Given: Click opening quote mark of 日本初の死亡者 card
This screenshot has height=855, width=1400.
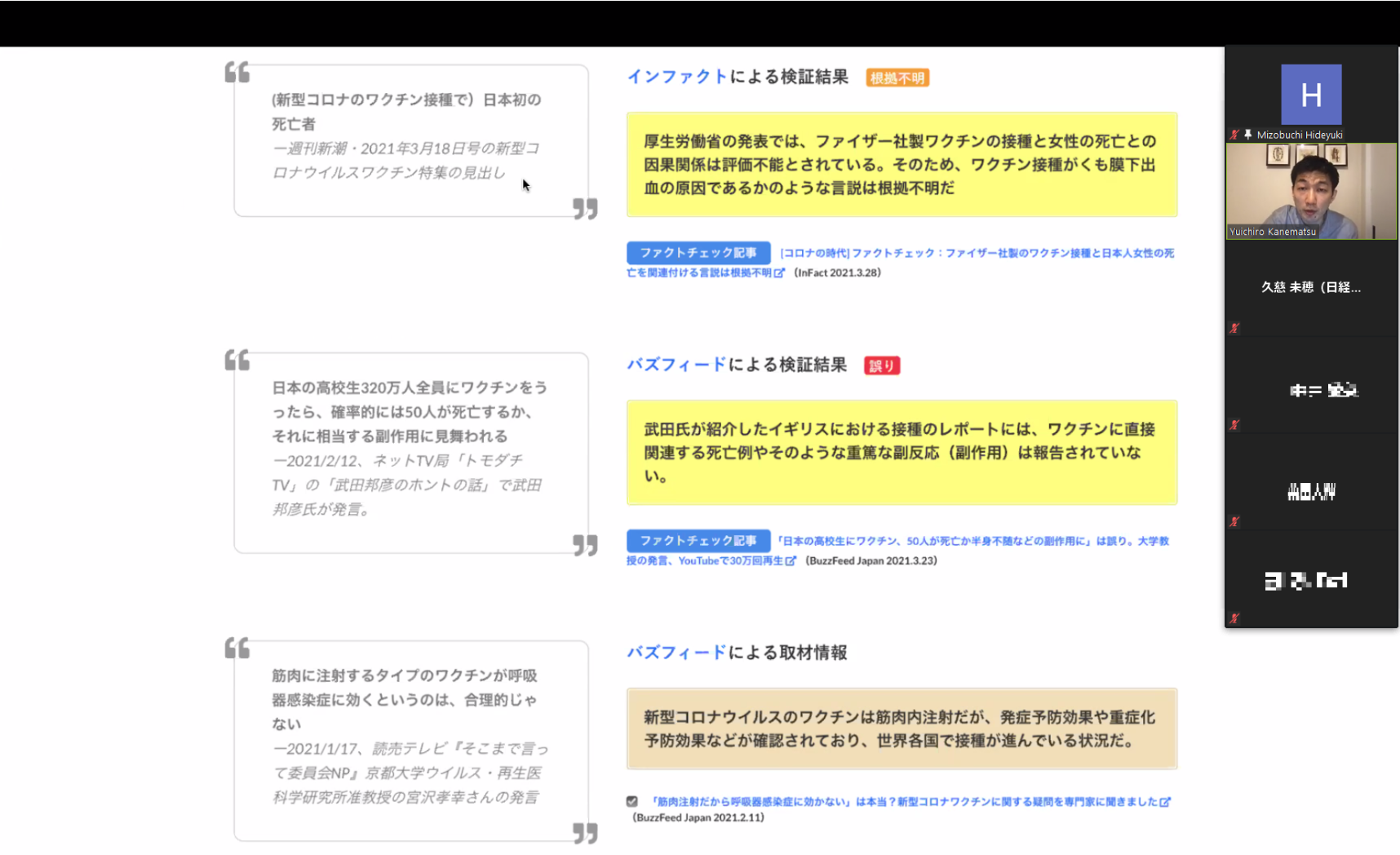Looking at the screenshot, I should [x=237, y=73].
